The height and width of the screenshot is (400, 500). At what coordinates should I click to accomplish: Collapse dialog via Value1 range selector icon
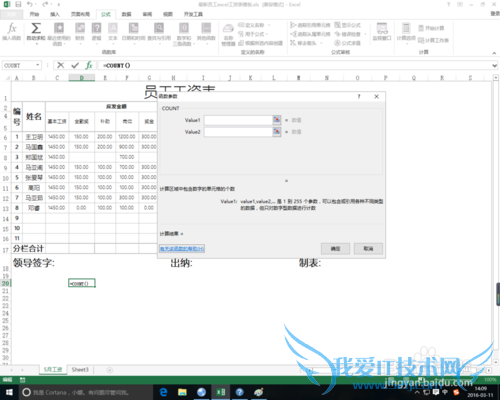tap(277, 120)
